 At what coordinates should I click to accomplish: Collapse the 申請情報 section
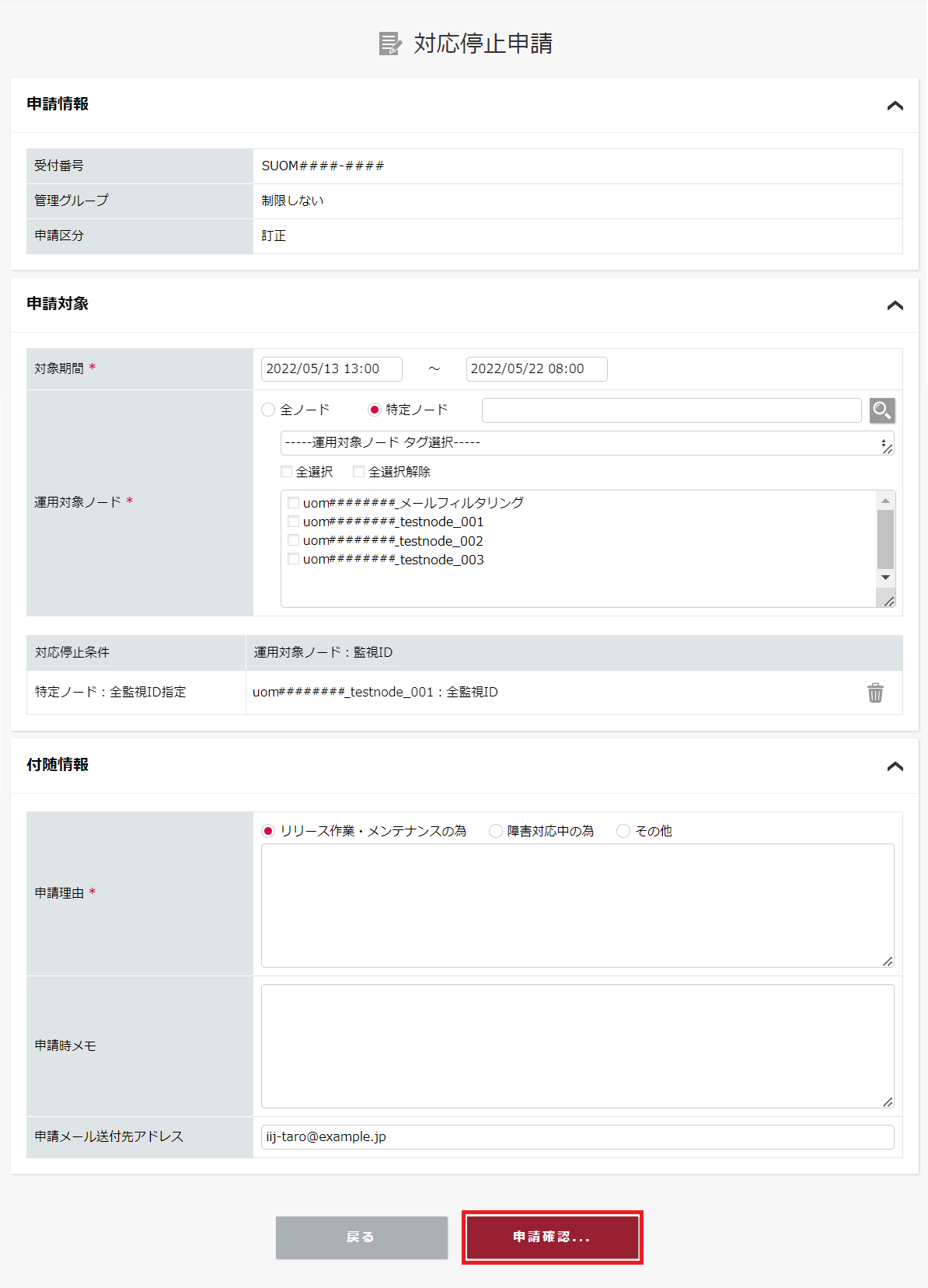(895, 106)
